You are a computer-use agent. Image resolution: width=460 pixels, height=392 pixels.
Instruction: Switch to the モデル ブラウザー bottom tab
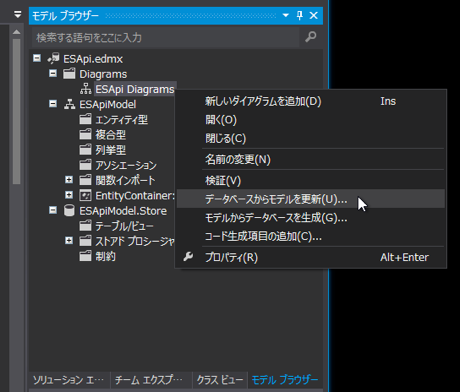click(x=285, y=380)
